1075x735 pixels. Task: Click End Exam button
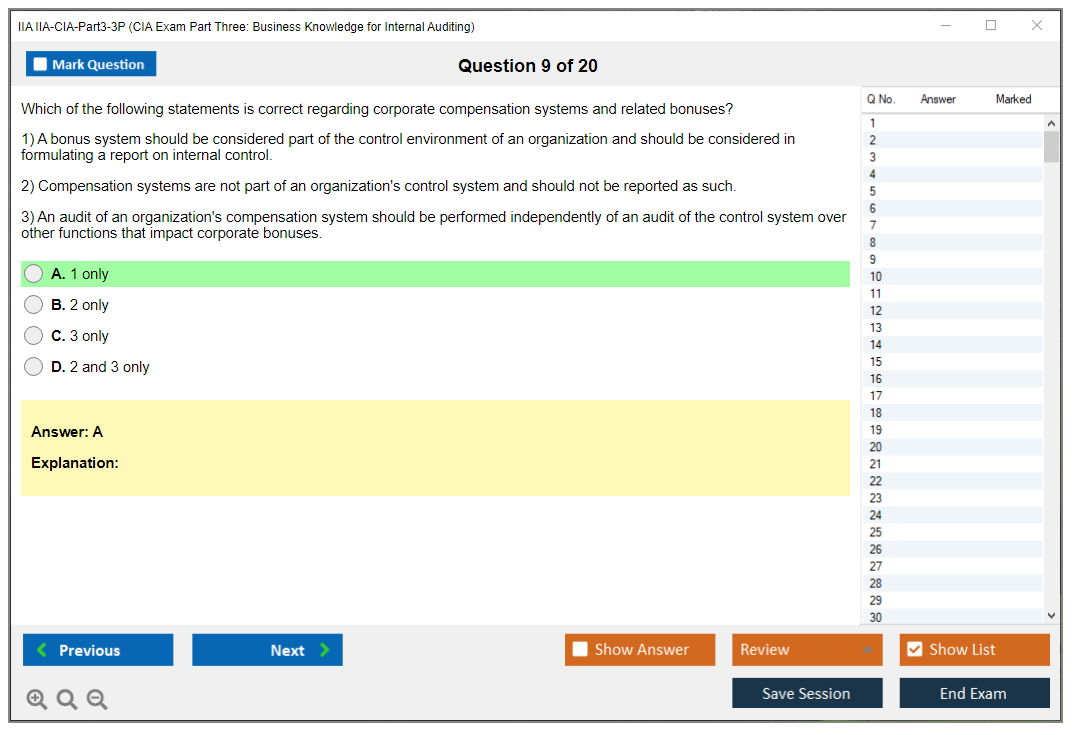coord(974,693)
